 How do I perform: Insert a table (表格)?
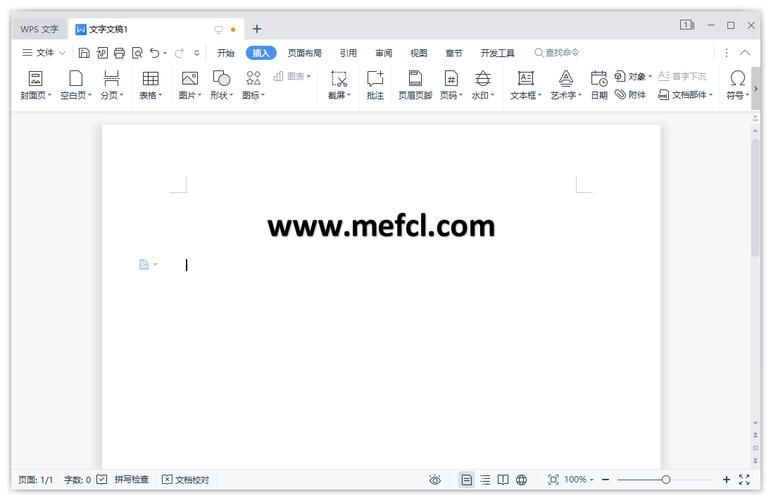click(x=150, y=85)
